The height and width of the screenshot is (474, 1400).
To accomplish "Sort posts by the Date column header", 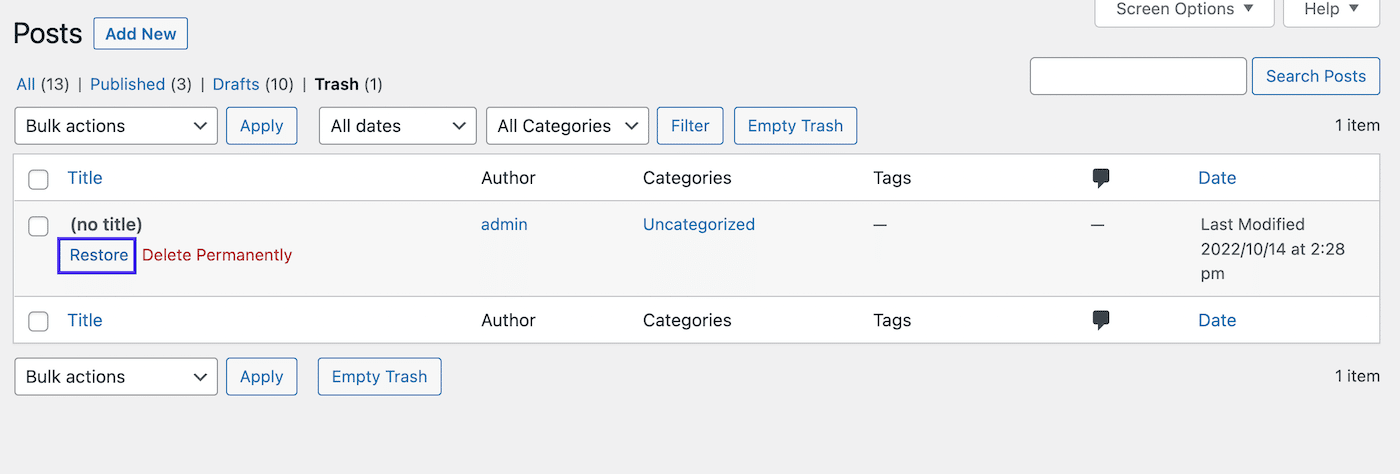I will 1217,178.
